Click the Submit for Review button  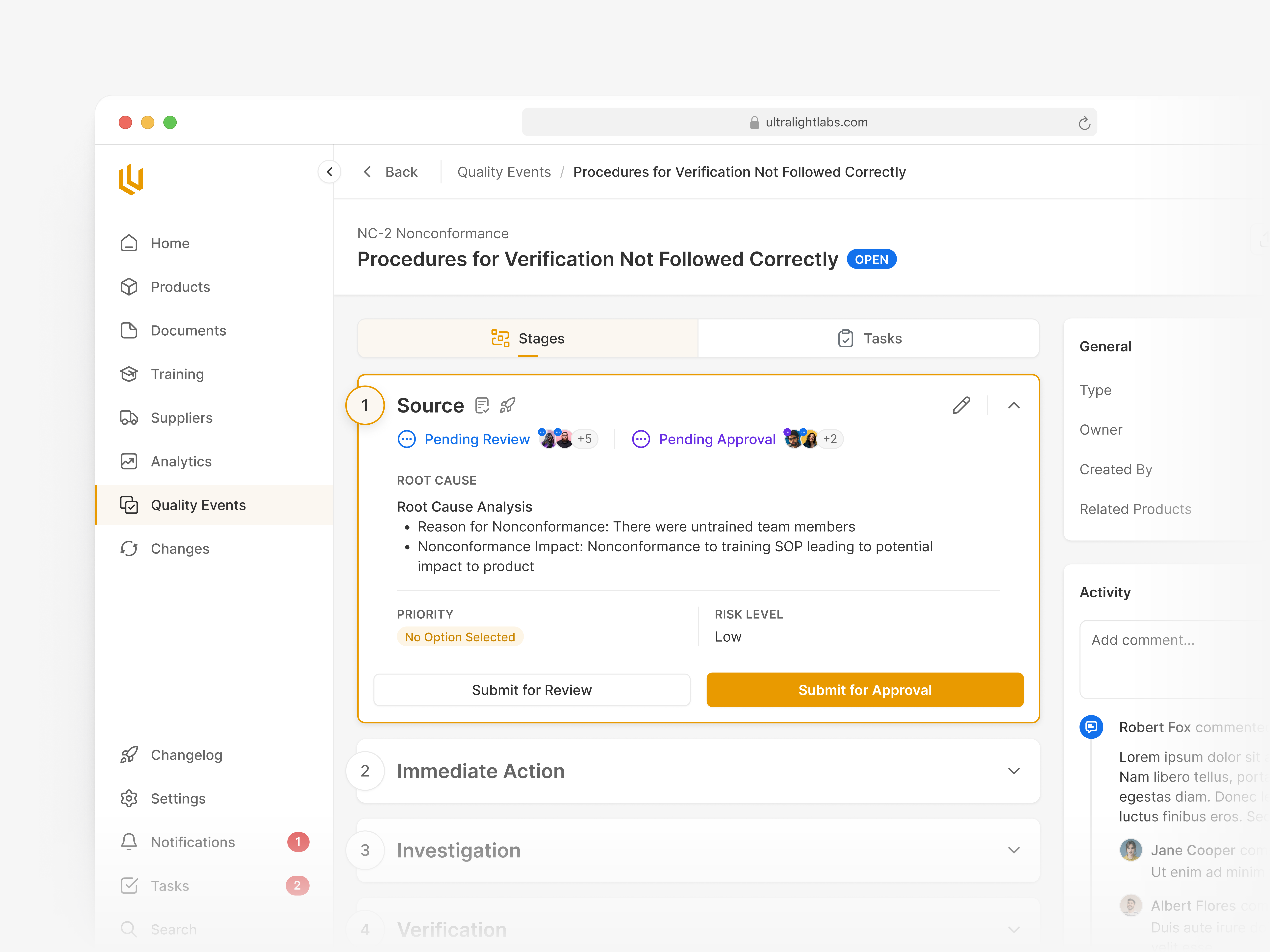532,690
